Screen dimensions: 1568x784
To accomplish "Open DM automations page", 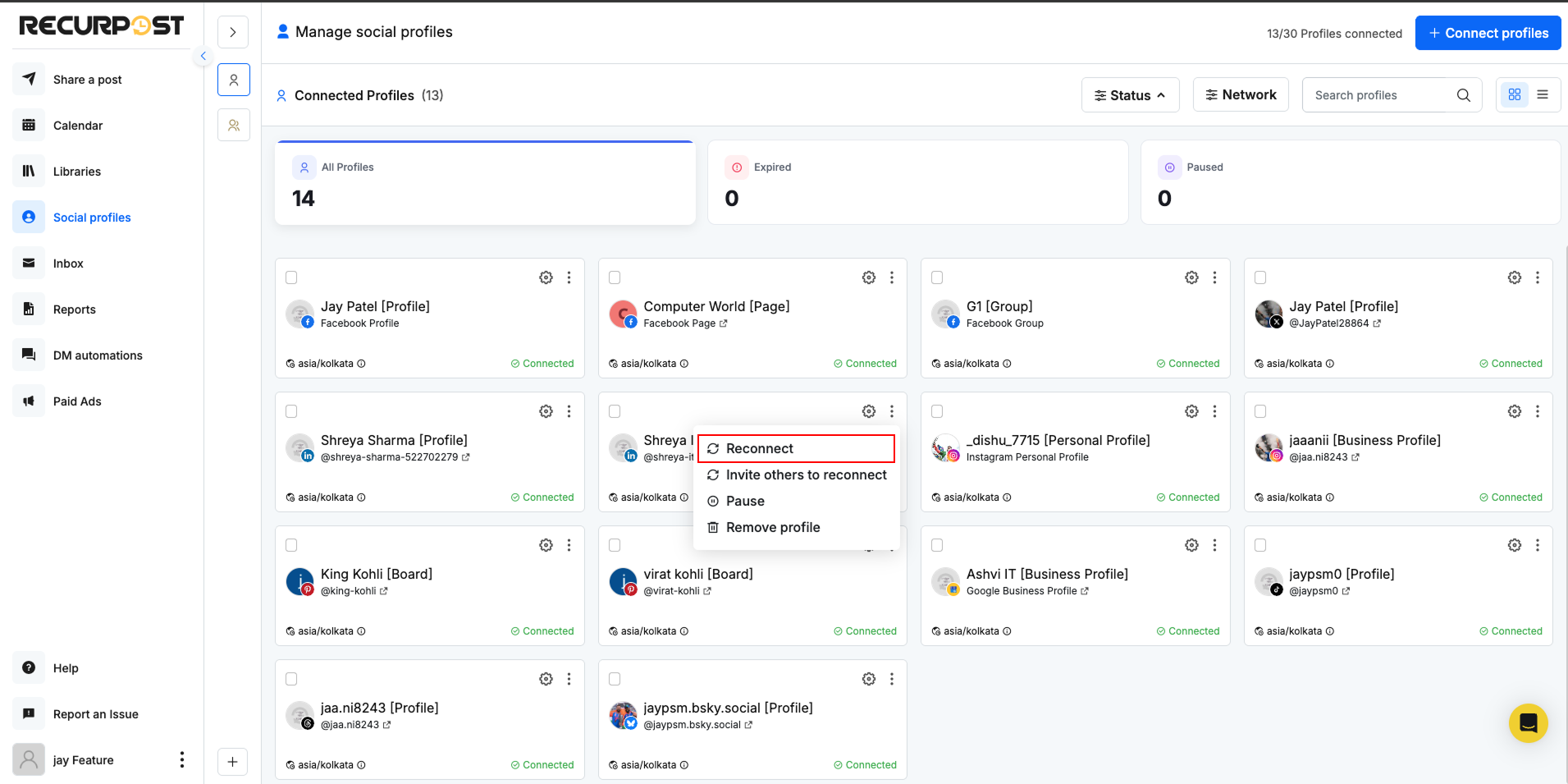I will coord(102,355).
